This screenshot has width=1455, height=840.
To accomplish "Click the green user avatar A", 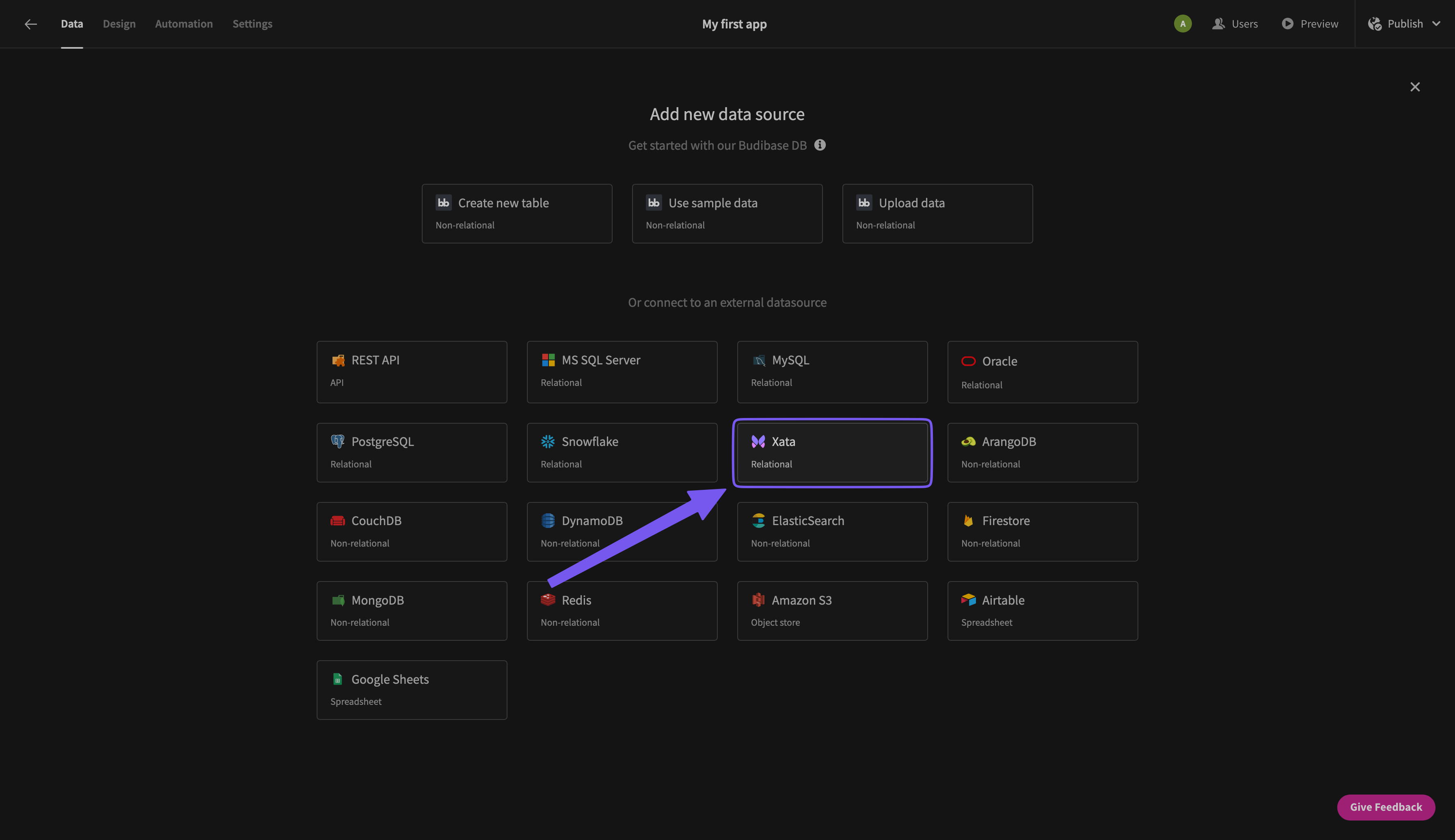I will pos(1183,24).
